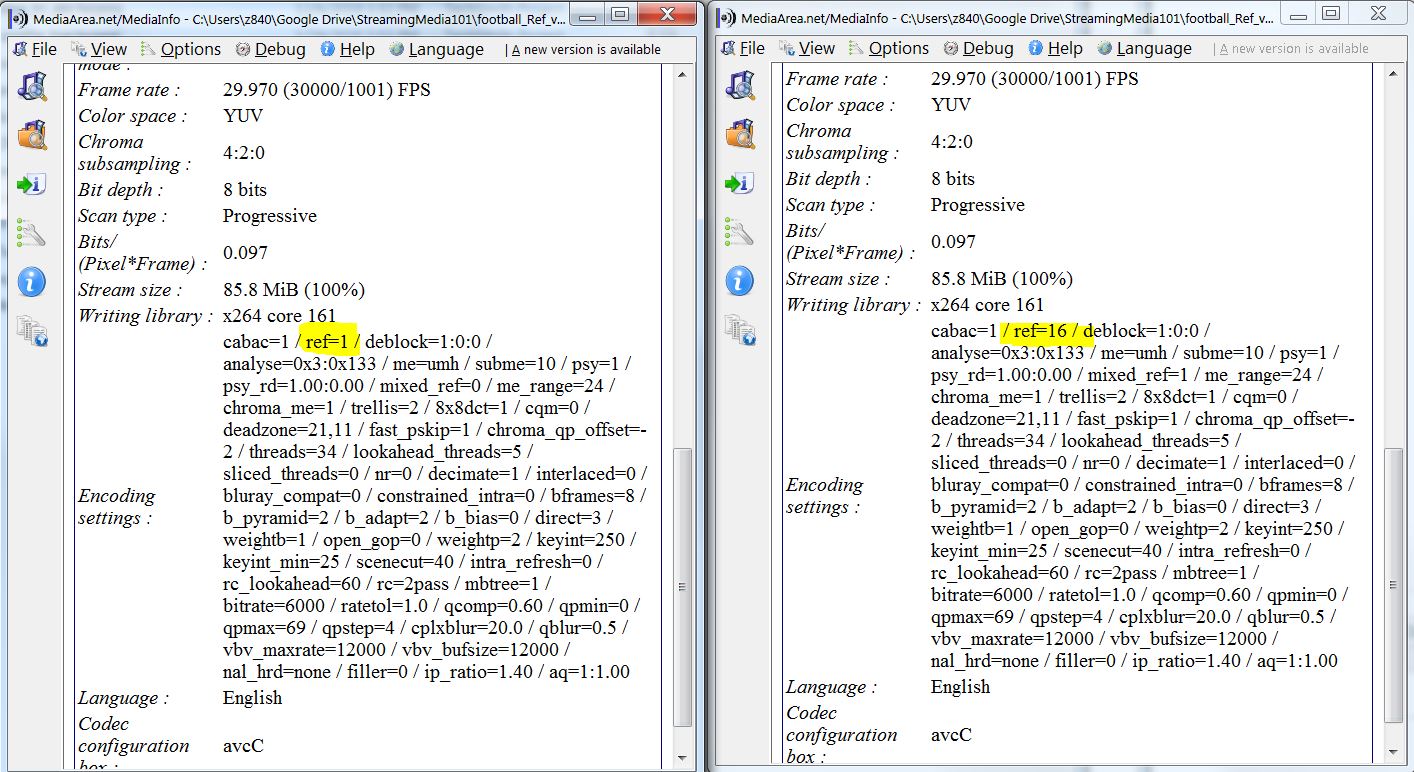Open the Language menu in the right window
1414x772 pixels.
pyautogui.click(x=1147, y=48)
